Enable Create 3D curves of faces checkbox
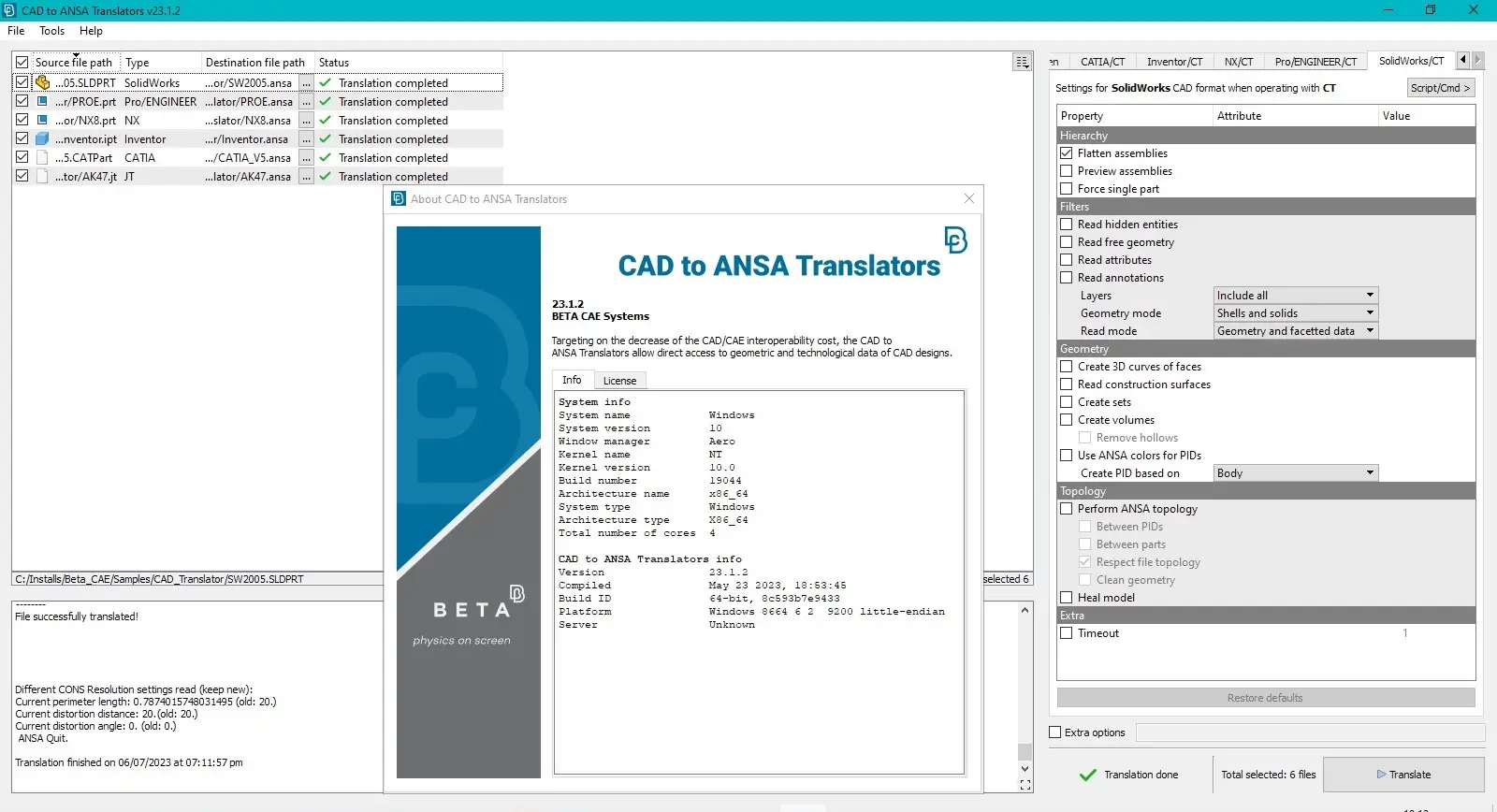The width and height of the screenshot is (1497, 812). 1066,366
